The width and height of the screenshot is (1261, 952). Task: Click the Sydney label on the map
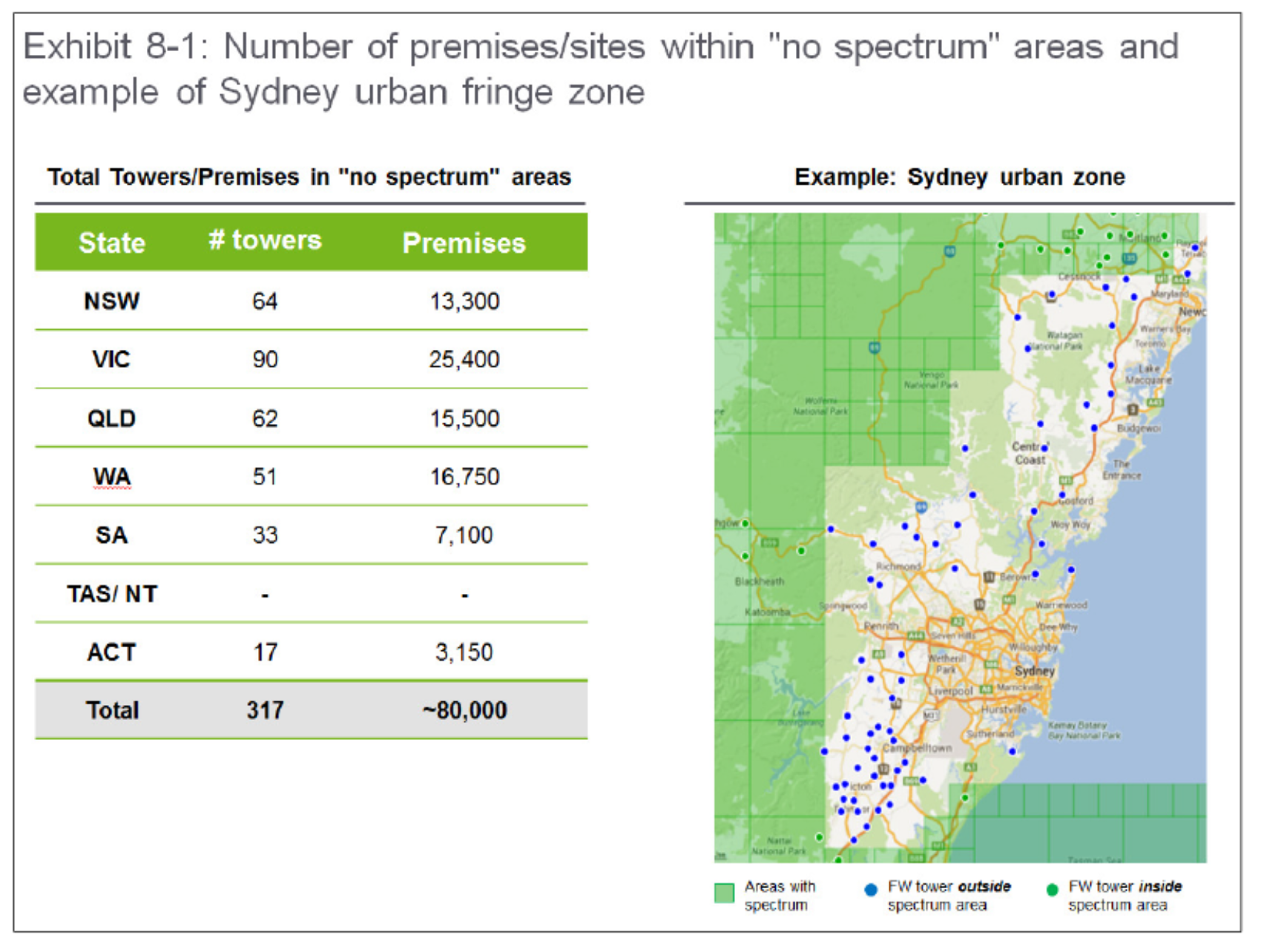tap(1033, 670)
